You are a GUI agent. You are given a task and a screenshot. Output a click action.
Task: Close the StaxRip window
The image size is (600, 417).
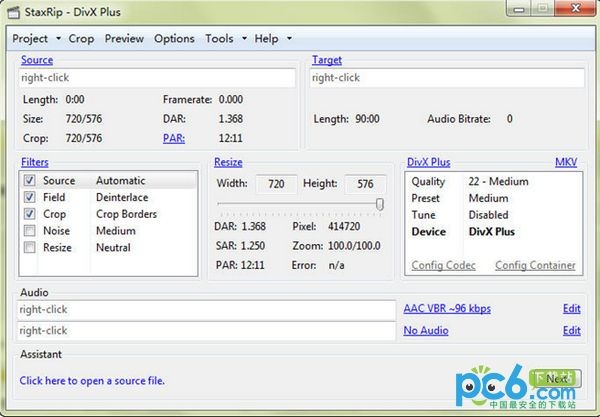click(575, 8)
